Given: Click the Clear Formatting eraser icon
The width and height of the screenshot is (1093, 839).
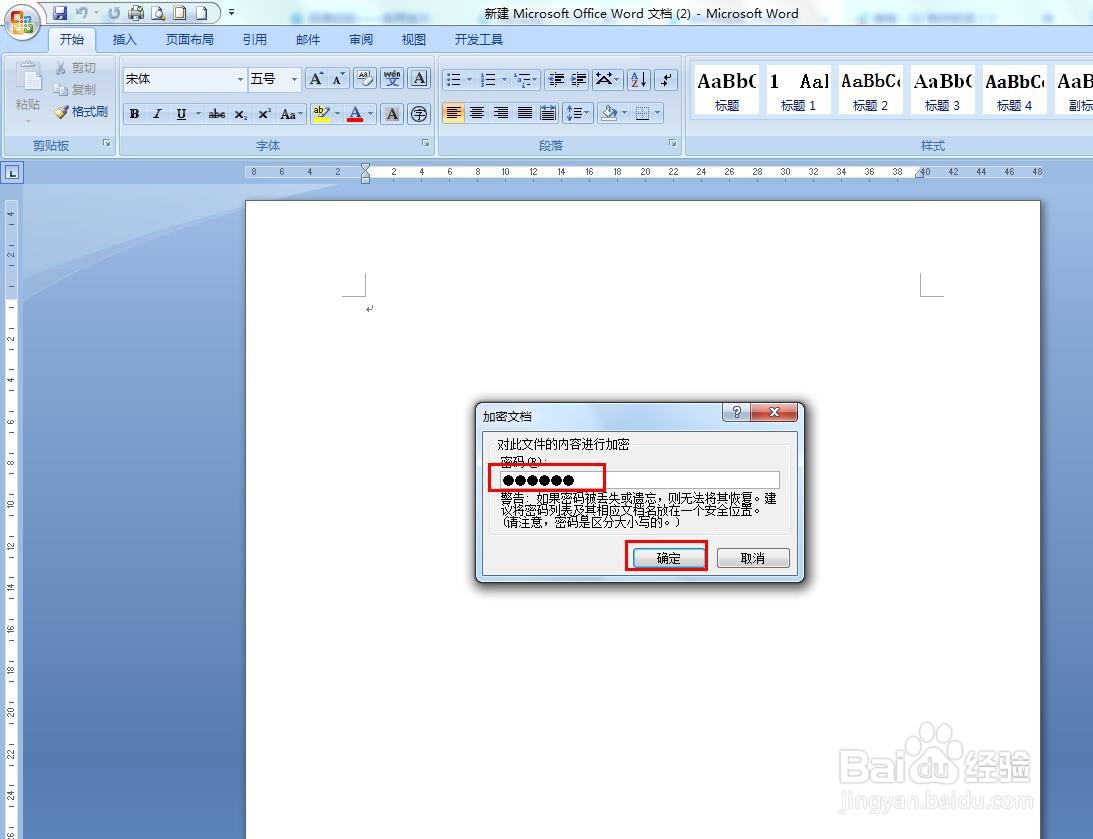Looking at the screenshot, I should 365,79.
